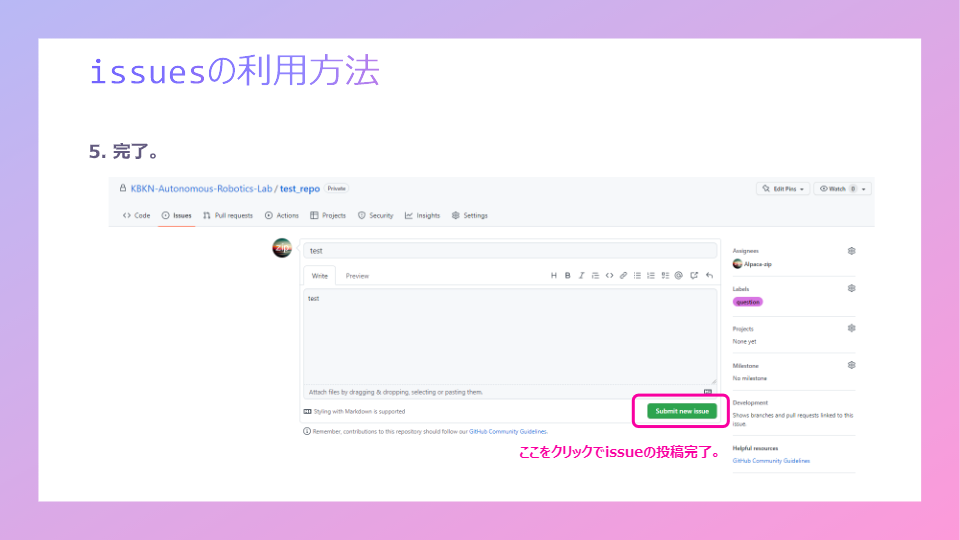Screen dimensions: 960x540
Task: Click the Alpaca-zip user avatar beside title
Action: point(282,248)
